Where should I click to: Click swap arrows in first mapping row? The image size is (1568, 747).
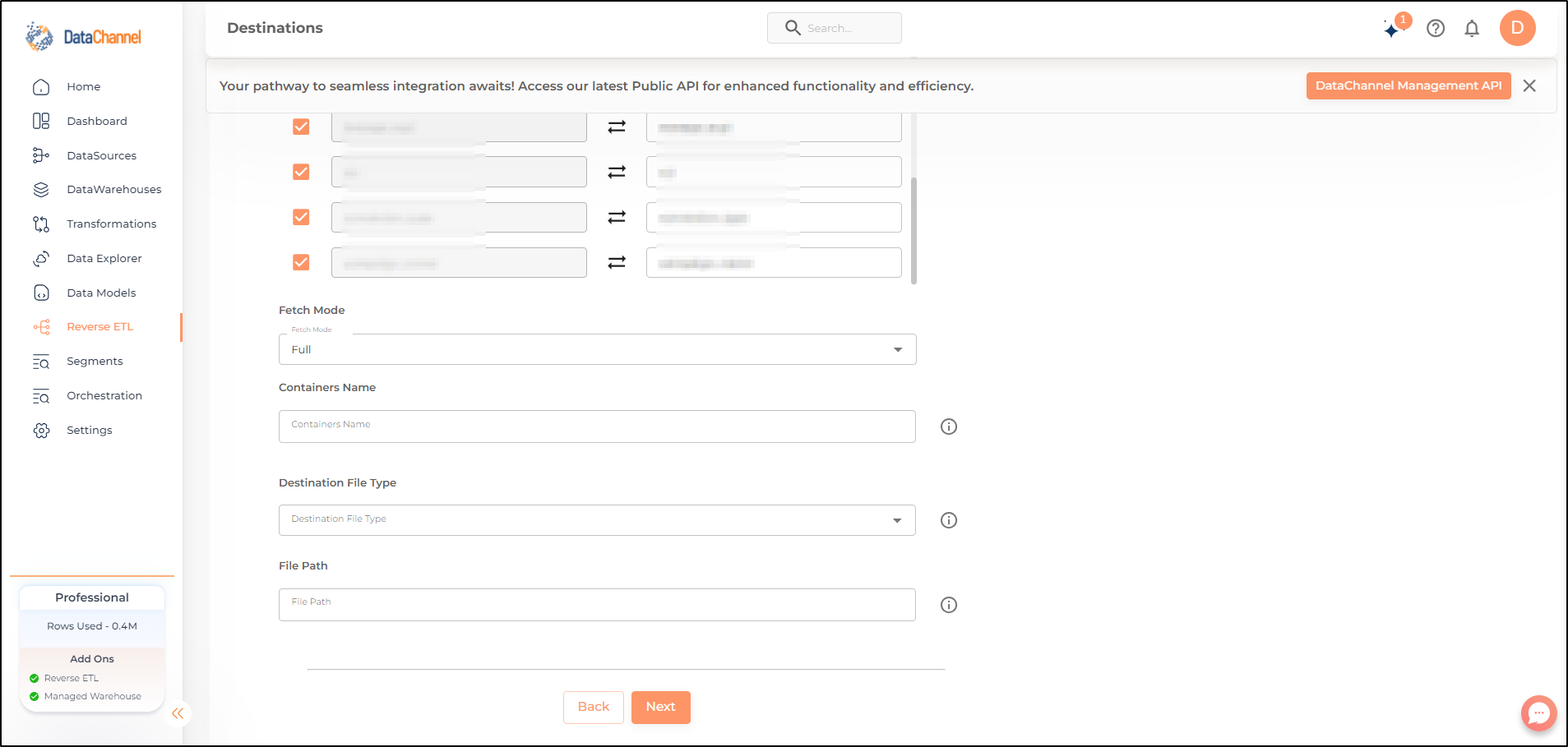(x=617, y=127)
